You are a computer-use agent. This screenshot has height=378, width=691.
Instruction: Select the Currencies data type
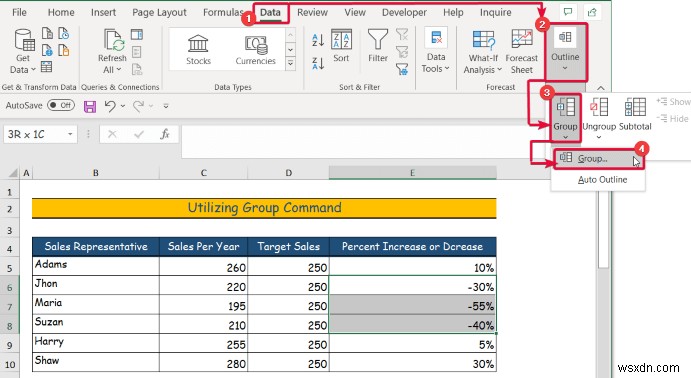coord(256,50)
